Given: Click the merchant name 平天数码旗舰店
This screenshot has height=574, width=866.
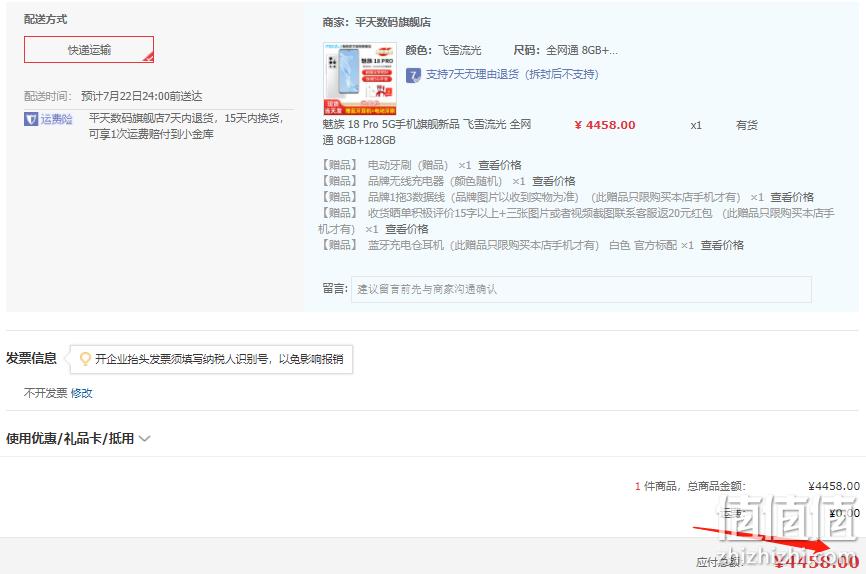Looking at the screenshot, I should click(393, 22).
